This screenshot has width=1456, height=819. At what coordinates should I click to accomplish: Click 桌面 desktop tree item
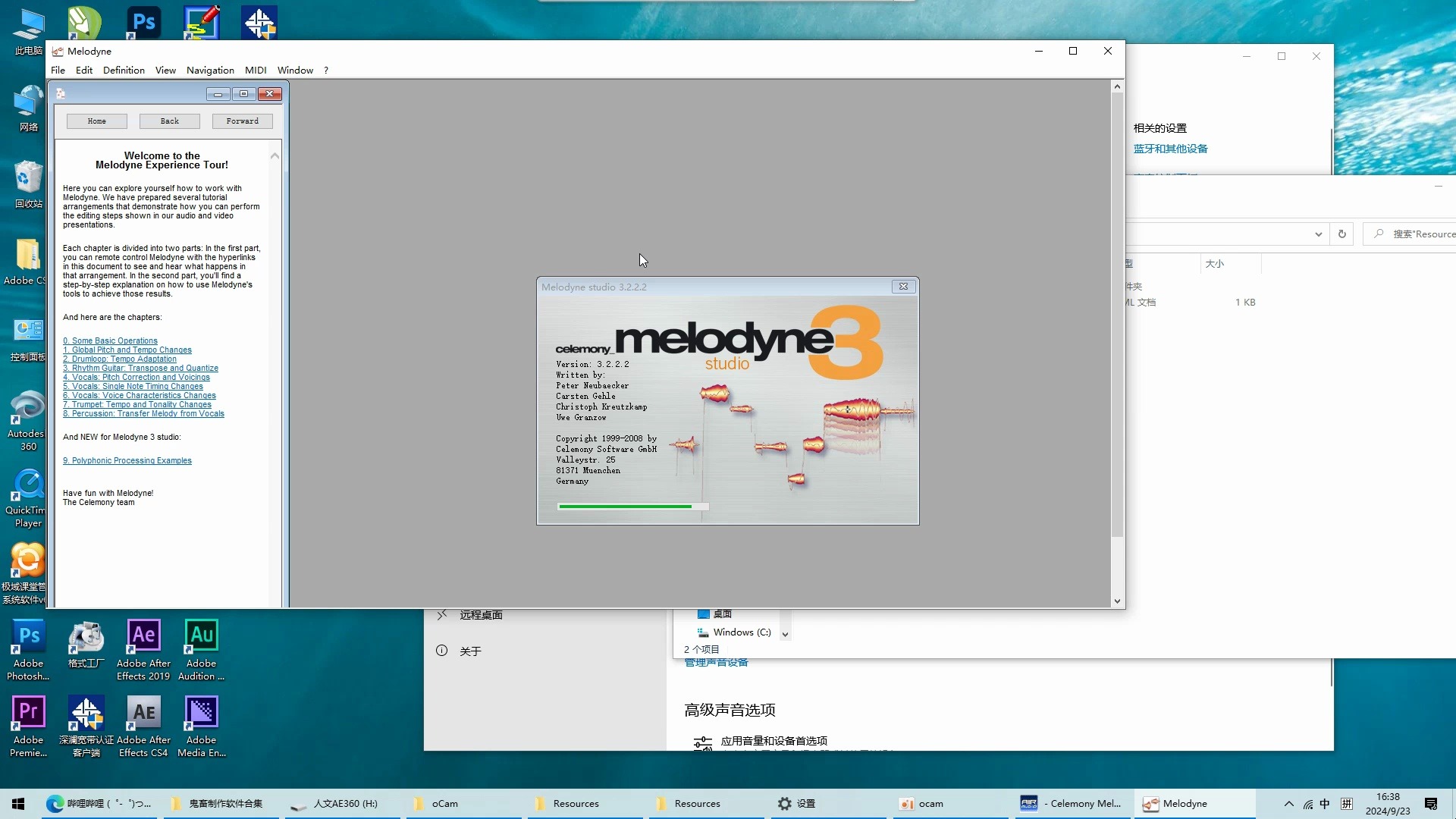pos(721,613)
